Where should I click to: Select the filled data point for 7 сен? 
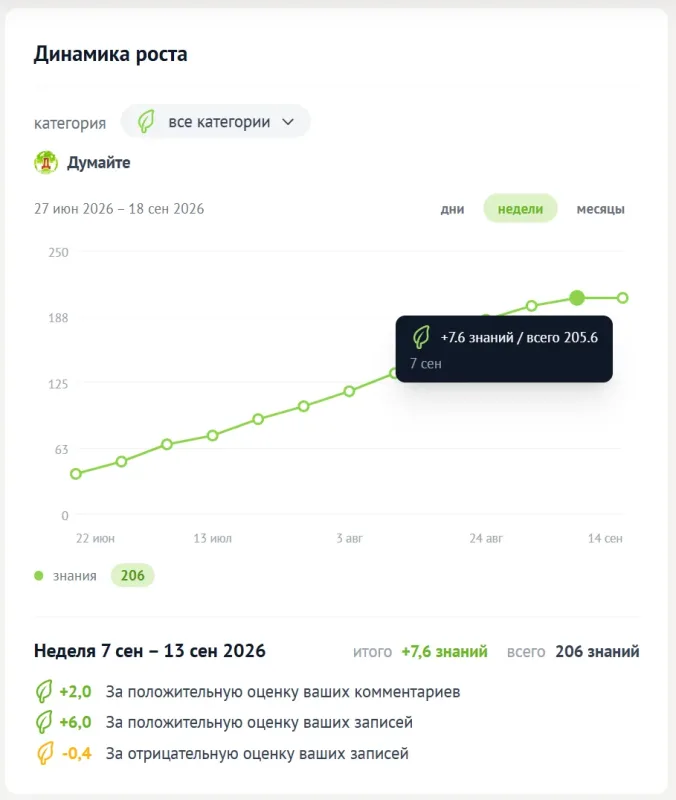(577, 298)
